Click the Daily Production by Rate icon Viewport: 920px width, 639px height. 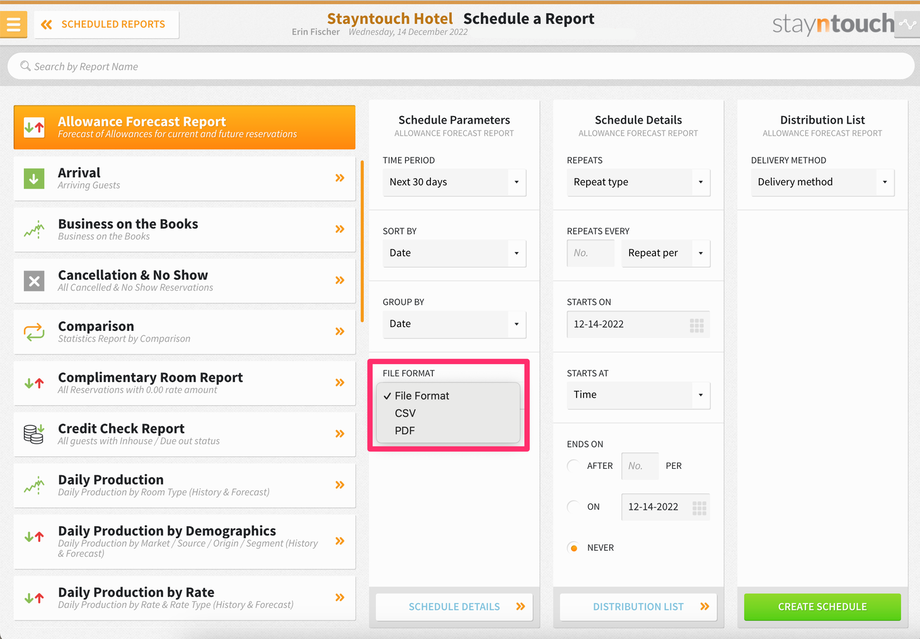(x=34, y=598)
